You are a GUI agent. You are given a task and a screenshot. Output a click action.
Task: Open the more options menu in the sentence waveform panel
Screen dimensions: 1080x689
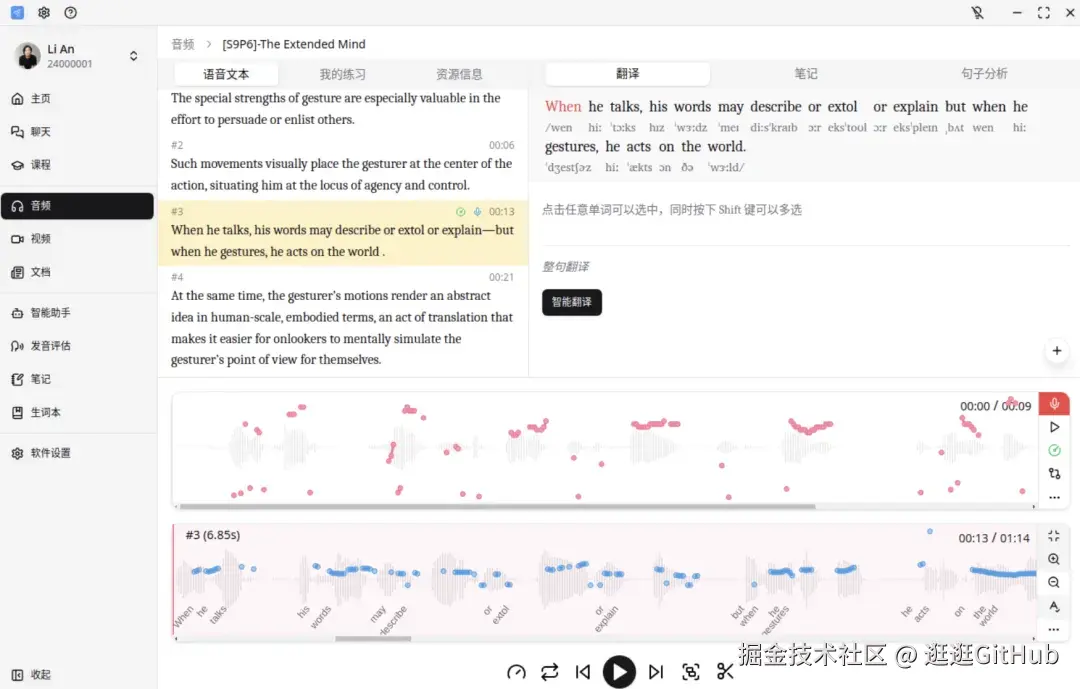tap(1054, 629)
